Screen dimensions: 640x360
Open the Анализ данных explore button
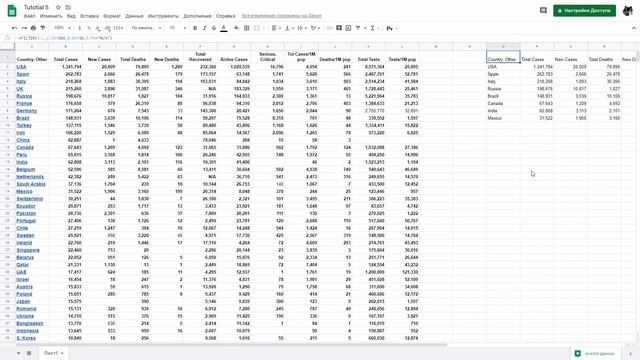(x=595, y=353)
